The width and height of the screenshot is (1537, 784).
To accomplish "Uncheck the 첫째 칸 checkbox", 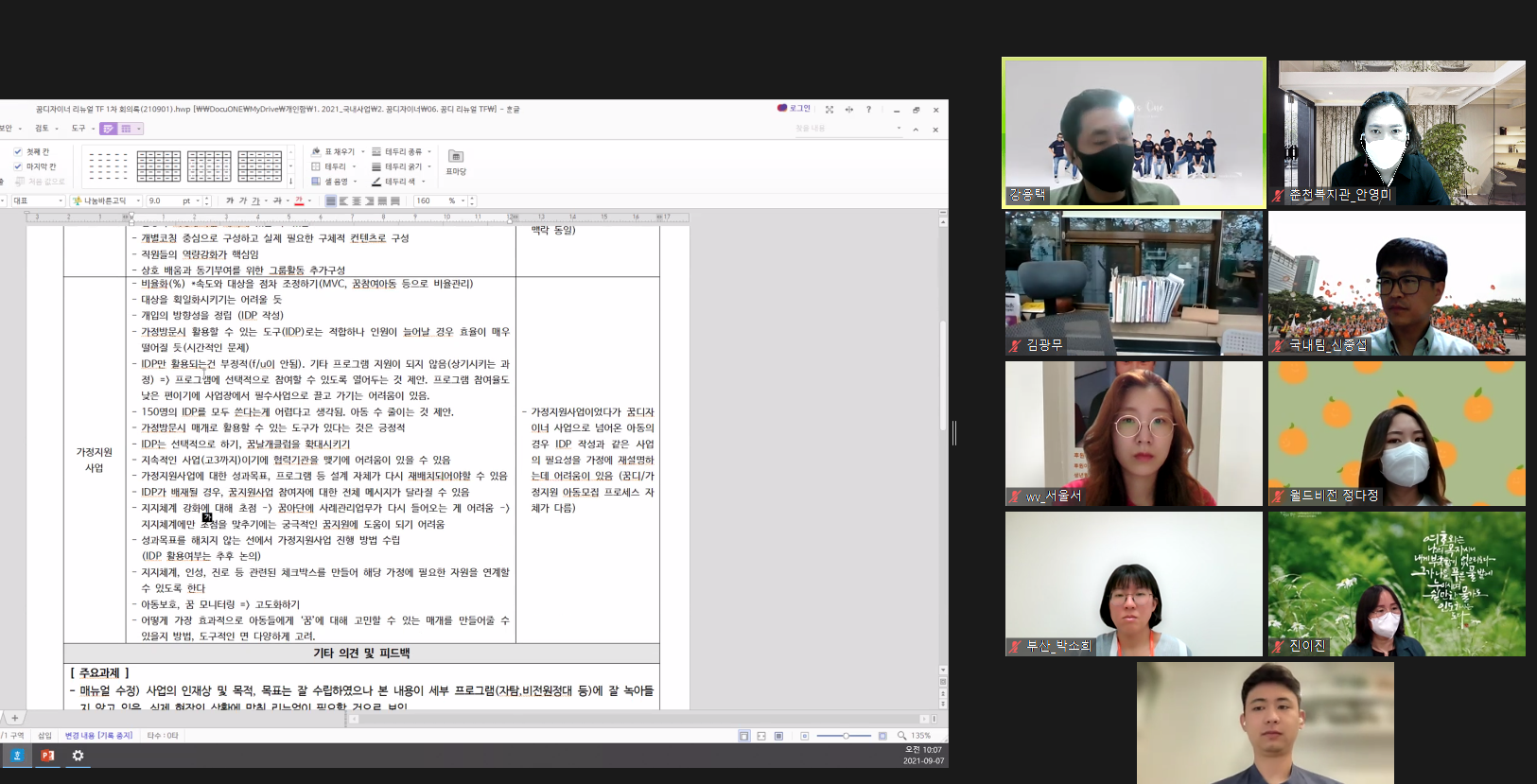I will pyautogui.click(x=17, y=151).
